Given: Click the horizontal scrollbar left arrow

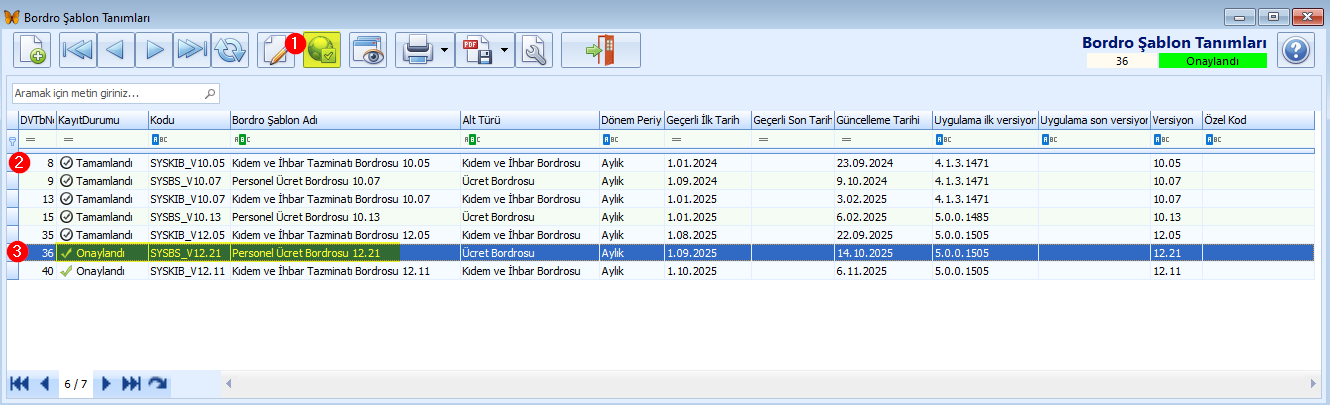Looking at the screenshot, I should (x=227, y=383).
